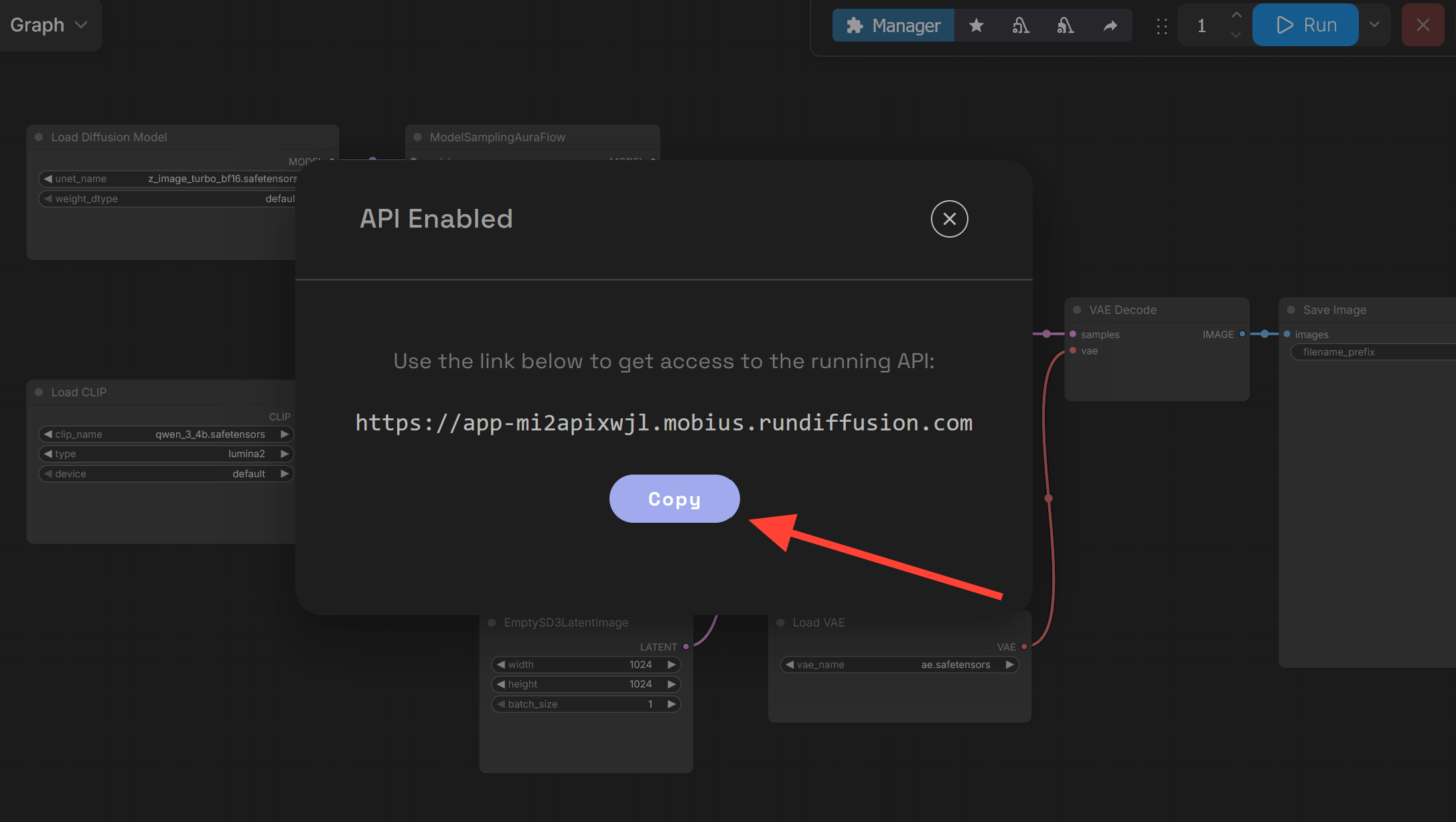Select the API URL link text
Viewport: 1456px width, 822px height.
[x=664, y=423]
